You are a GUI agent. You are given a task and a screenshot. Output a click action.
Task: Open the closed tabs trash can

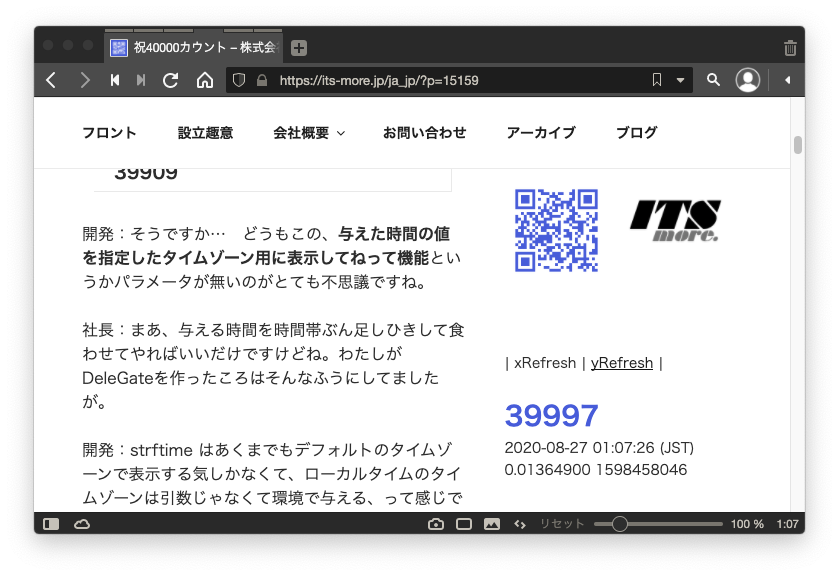click(790, 48)
